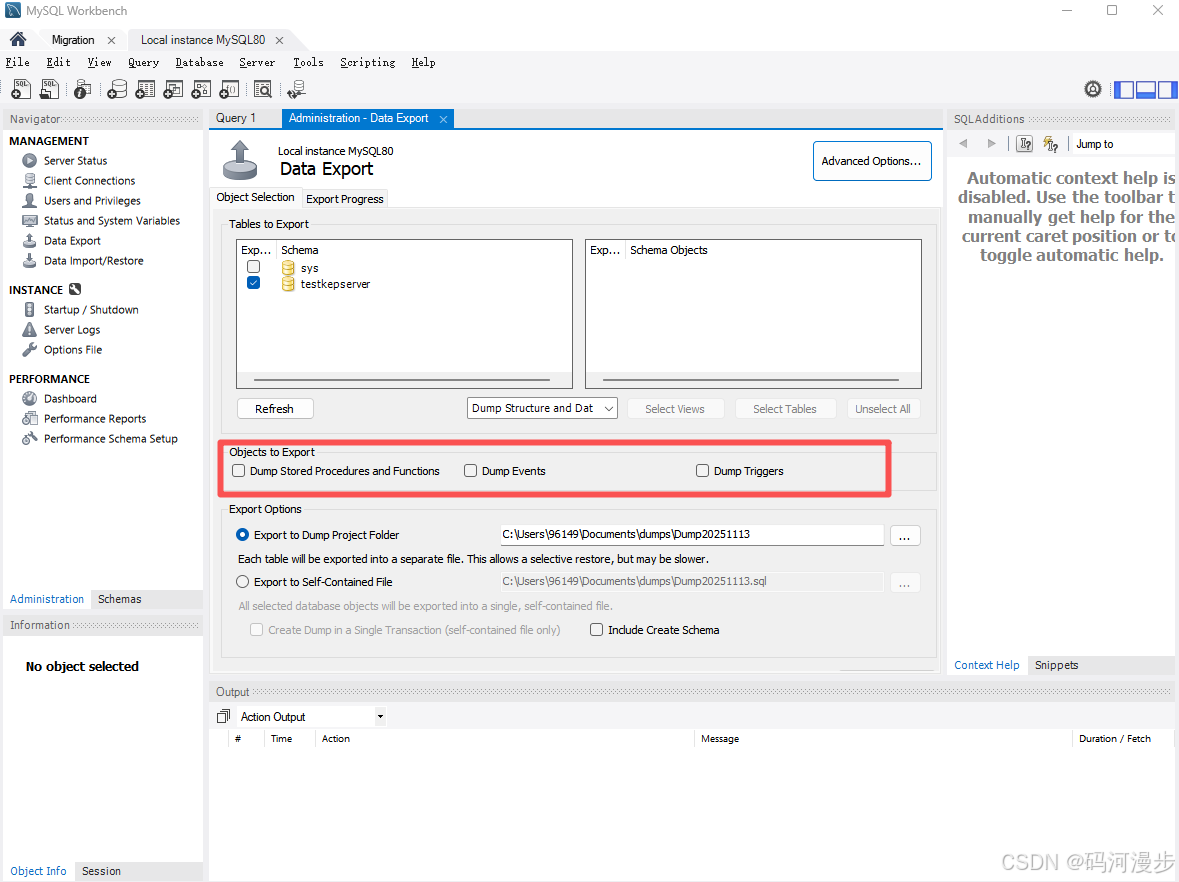Create new view toolbar icon
Screen dimensions: 1179x882
pos(173,89)
